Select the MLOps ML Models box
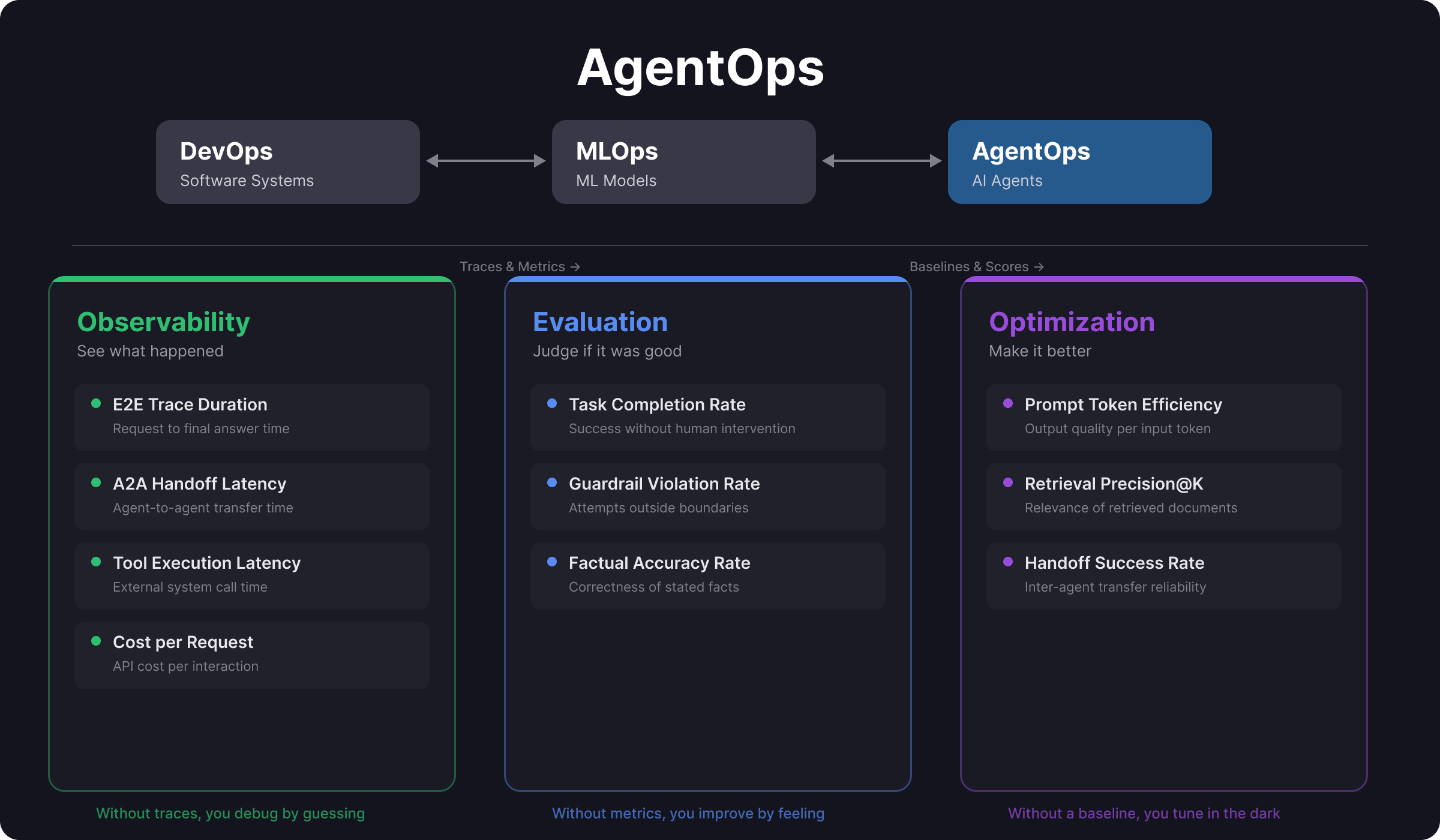The width and height of the screenshot is (1440, 840). coord(684,162)
